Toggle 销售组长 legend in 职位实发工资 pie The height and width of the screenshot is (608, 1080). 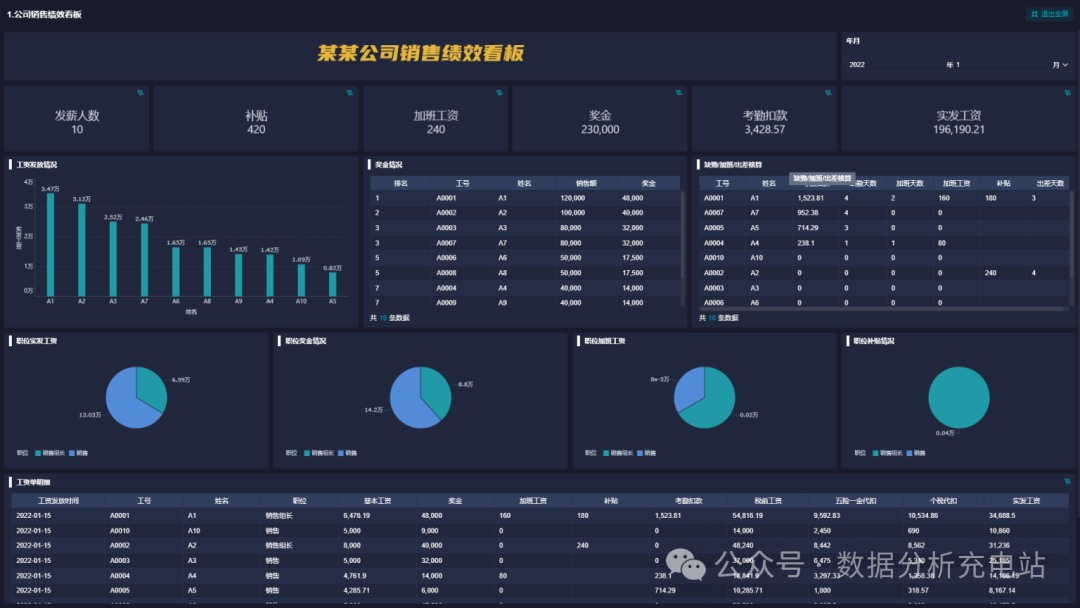(x=50, y=453)
